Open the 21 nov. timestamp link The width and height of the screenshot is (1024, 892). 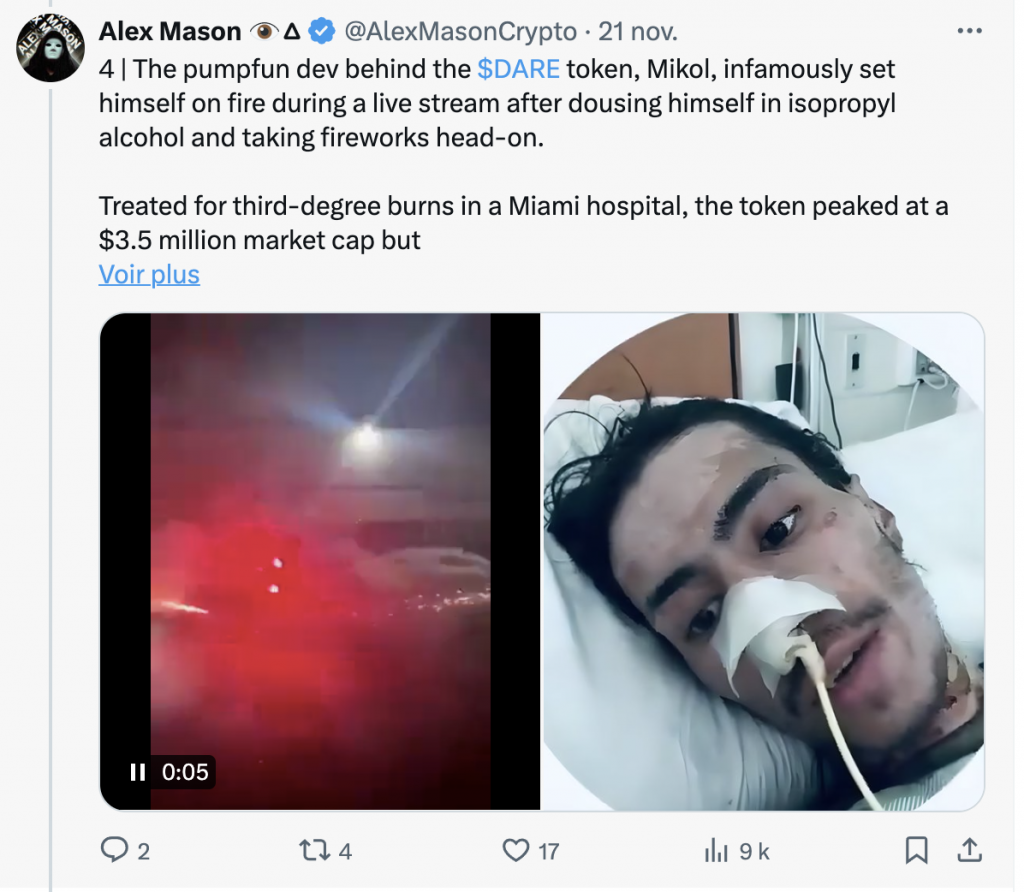638,32
